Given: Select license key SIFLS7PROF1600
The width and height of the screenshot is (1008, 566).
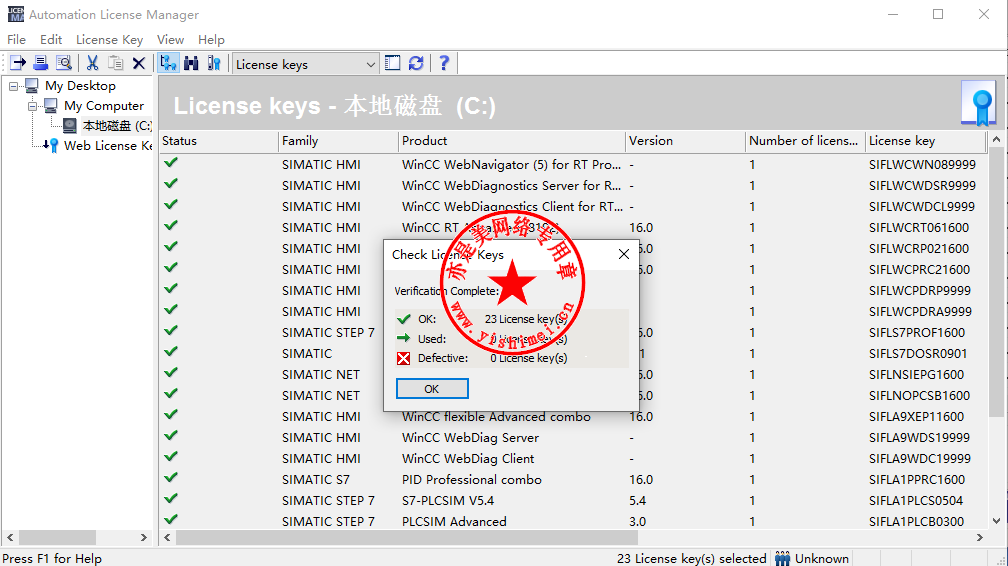Looking at the screenshot, I should pos(917,333).
